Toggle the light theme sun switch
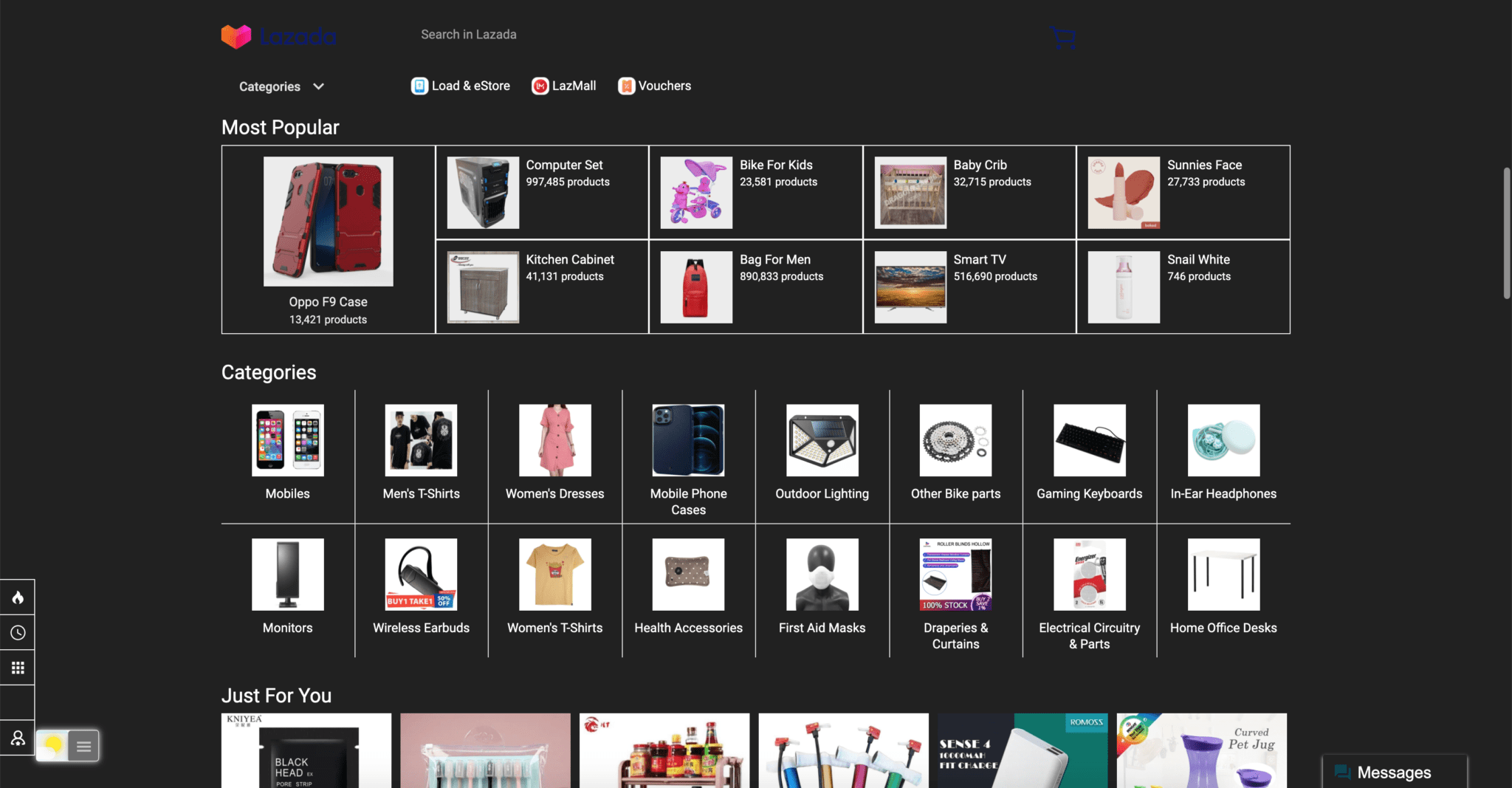Image resolution: width=1512 pixels, height=788 pixels. click(52, 746)
